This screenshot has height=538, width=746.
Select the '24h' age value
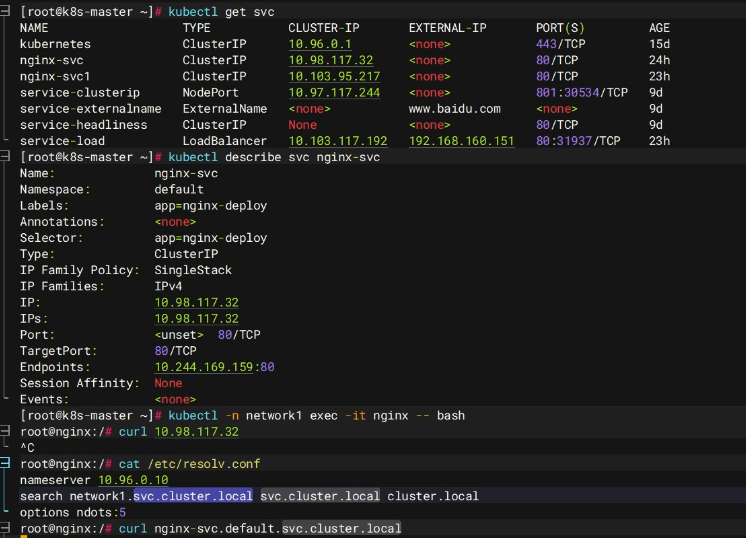[x=659, y=60]
